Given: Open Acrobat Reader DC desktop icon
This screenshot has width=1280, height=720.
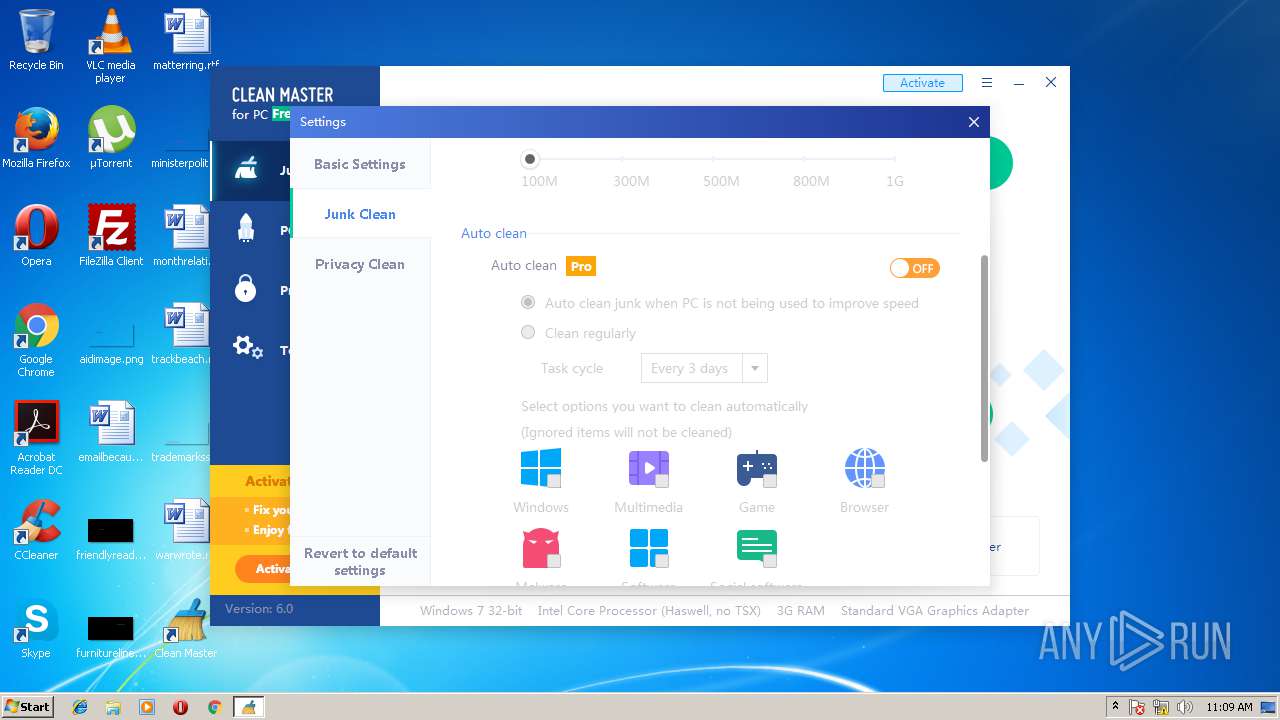Looking at the screenshot, I should pos(36,438).
